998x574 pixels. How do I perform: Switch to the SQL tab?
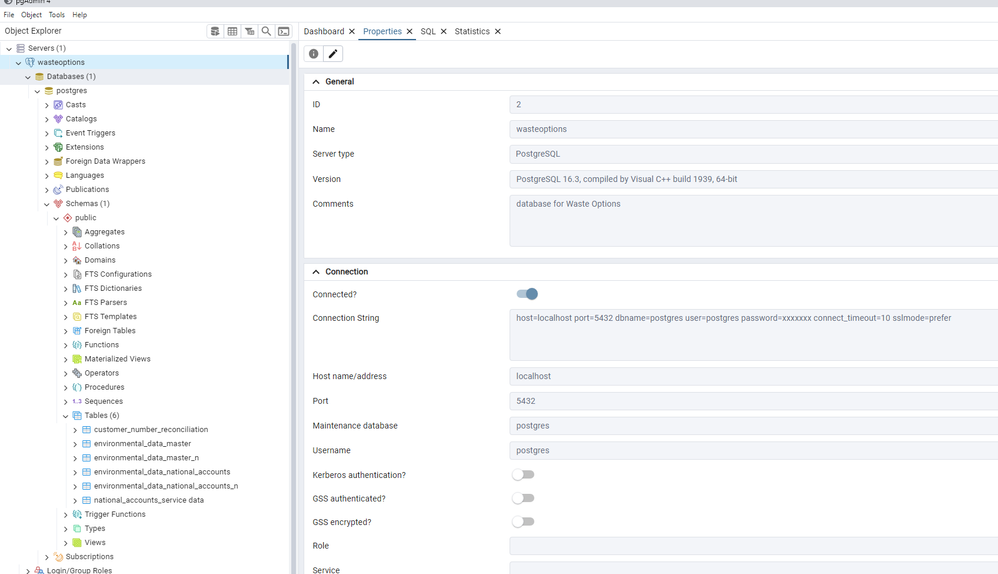(428, 31)
